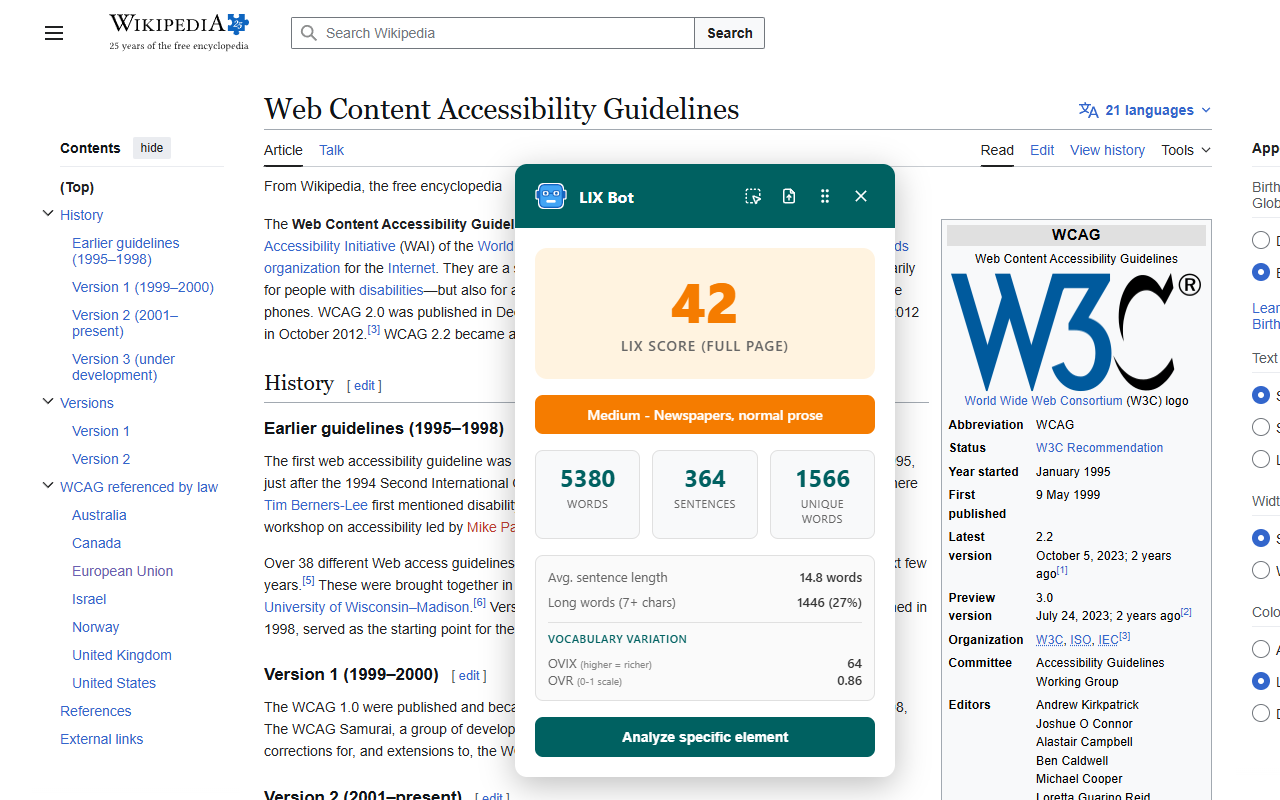Screen dimensions: 1280x800
Task: Open the View history tab
Action: click(x=1107, y=150)
